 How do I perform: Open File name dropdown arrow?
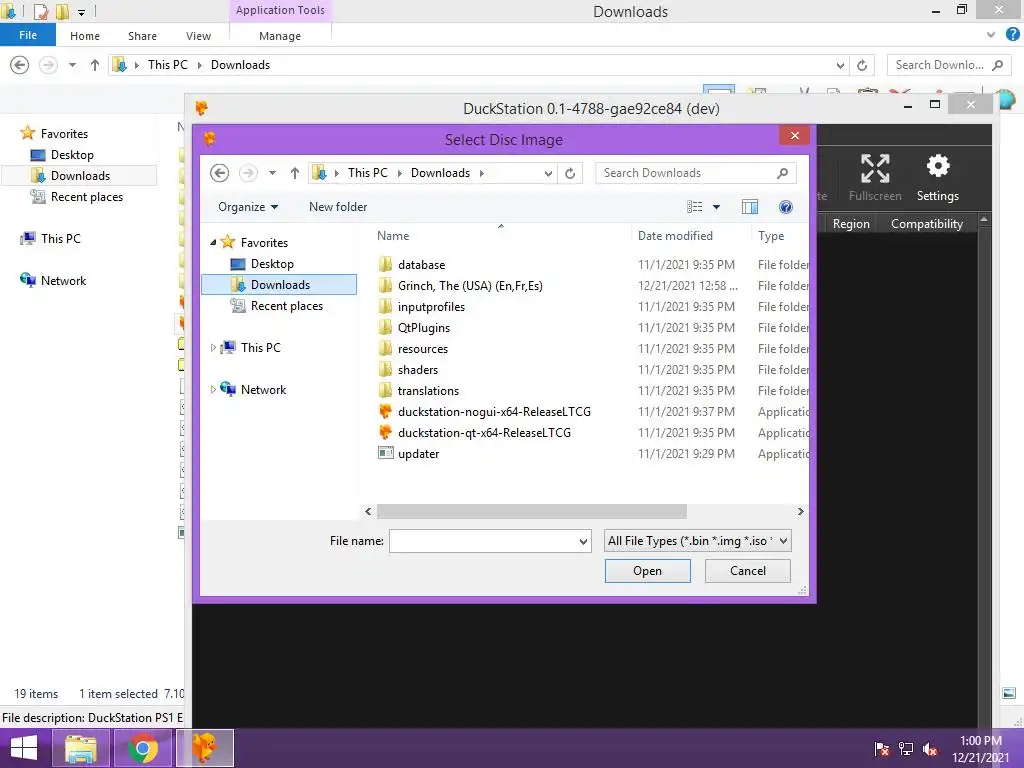tap(583, 541)
